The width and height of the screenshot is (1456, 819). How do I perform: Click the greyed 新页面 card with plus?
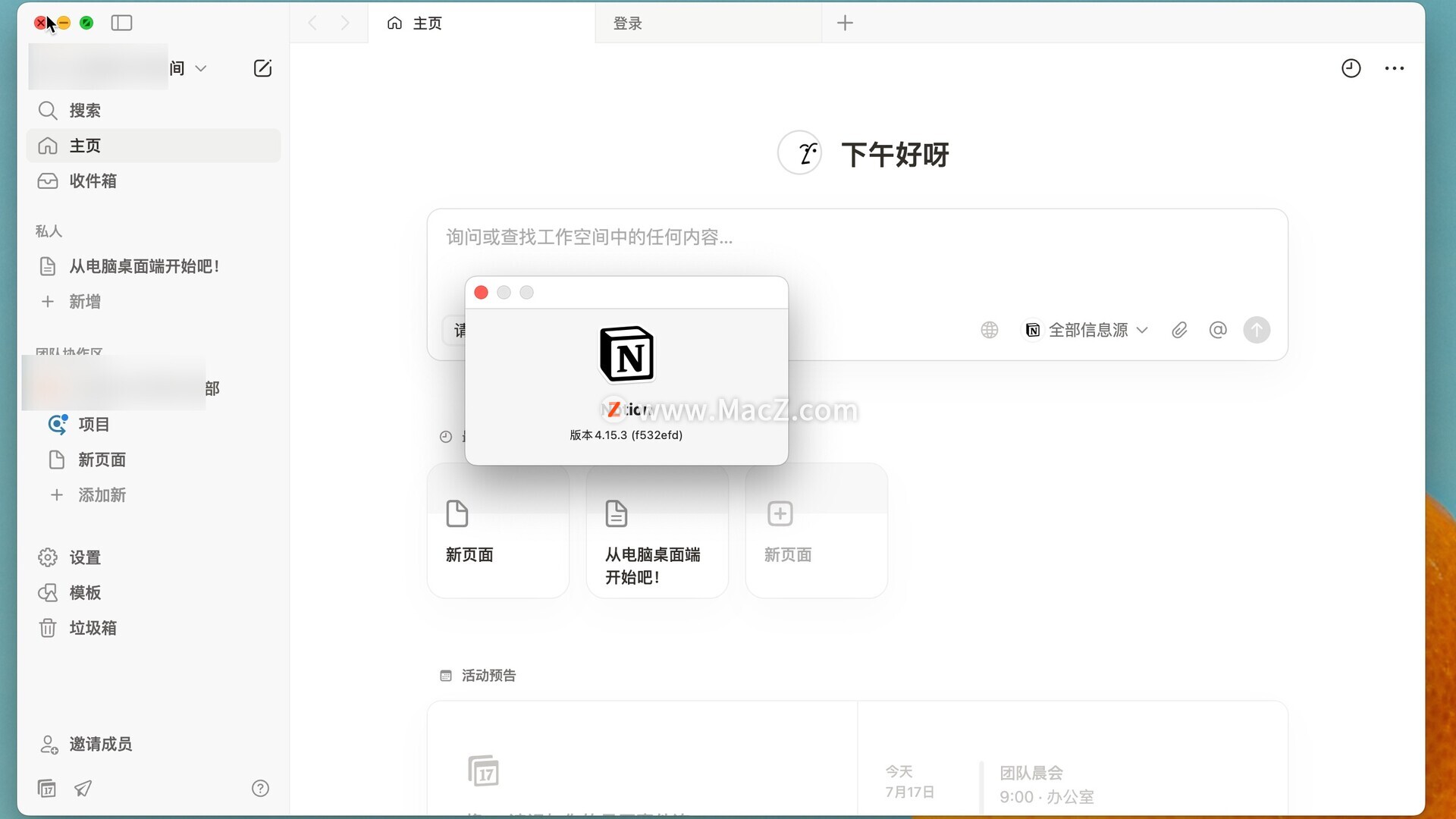coord(817,531)
